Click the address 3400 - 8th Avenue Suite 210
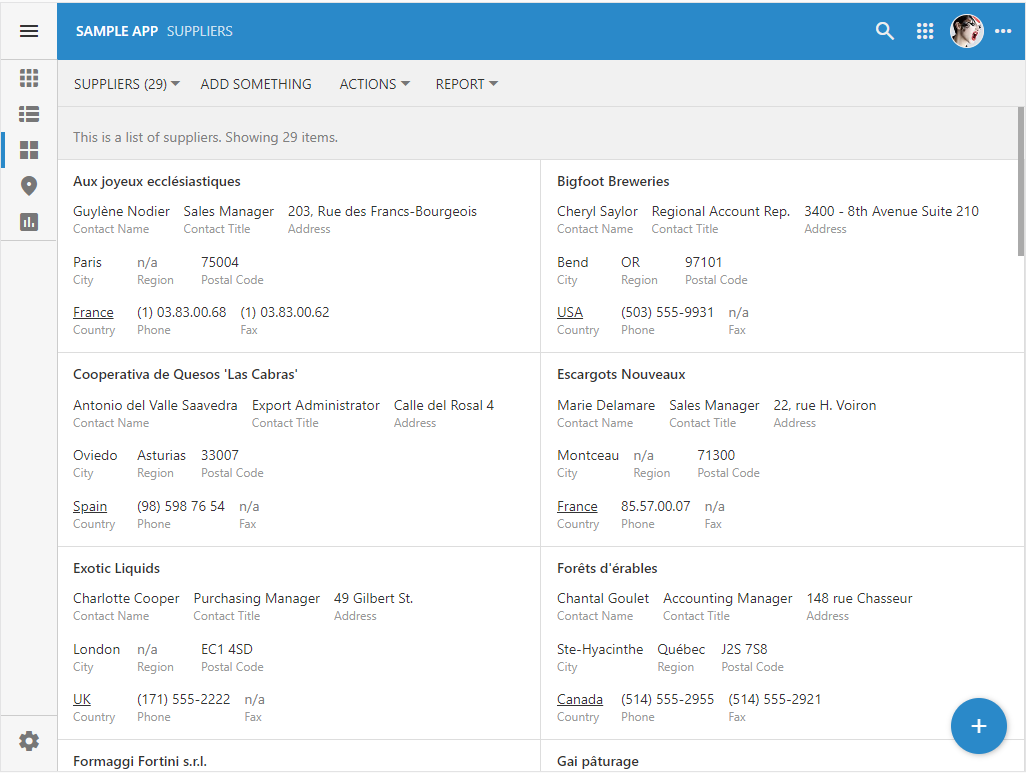Viewport: 1026px width, 773px height. (891, 211)
